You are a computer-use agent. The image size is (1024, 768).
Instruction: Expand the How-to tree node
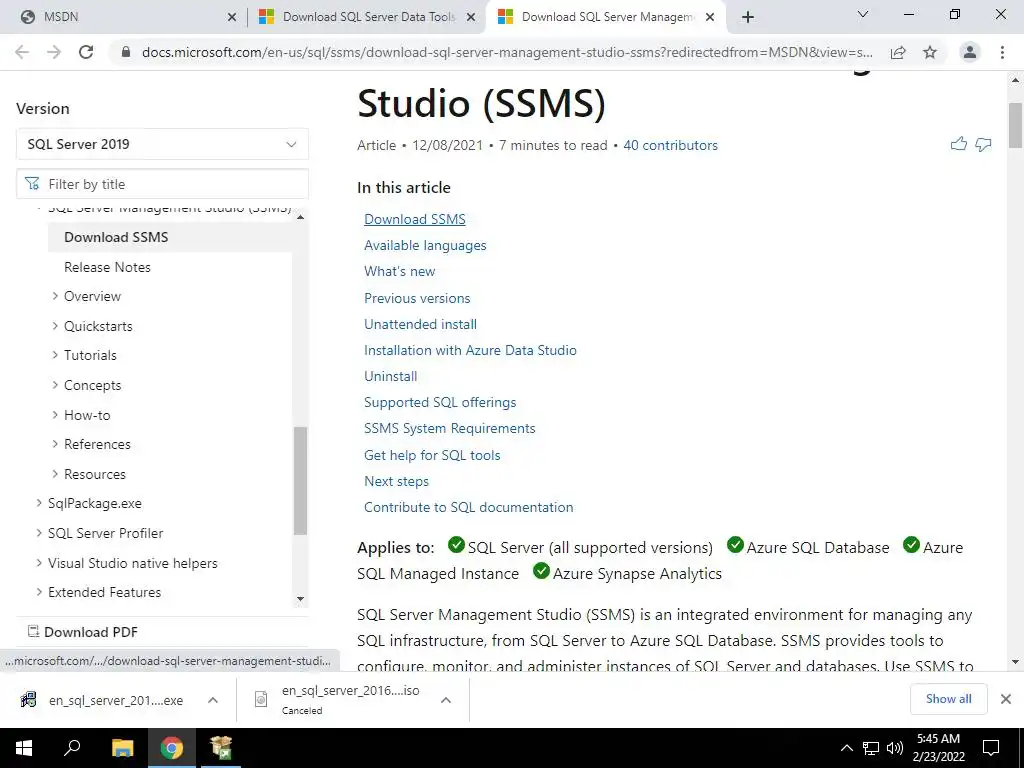[x=55, y=414]
